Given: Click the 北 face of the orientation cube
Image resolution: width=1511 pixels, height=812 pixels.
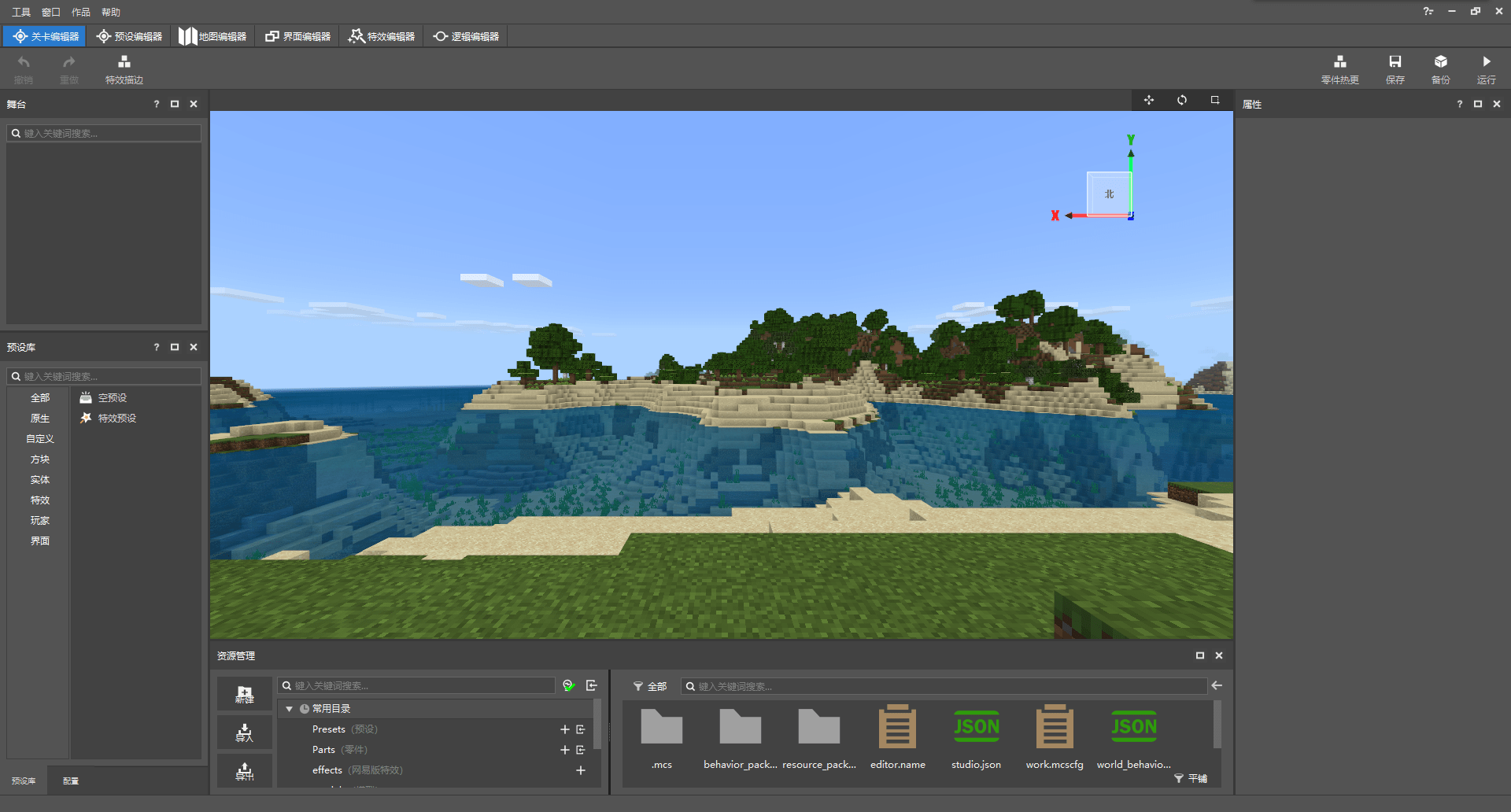Looking at the screenshot, I should [x=1109, y=194].
